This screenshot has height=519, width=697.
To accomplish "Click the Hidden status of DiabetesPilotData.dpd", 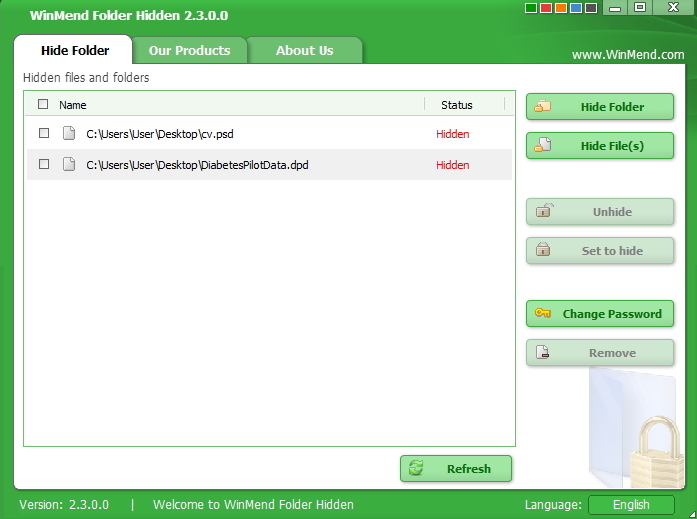I will 453,165.
